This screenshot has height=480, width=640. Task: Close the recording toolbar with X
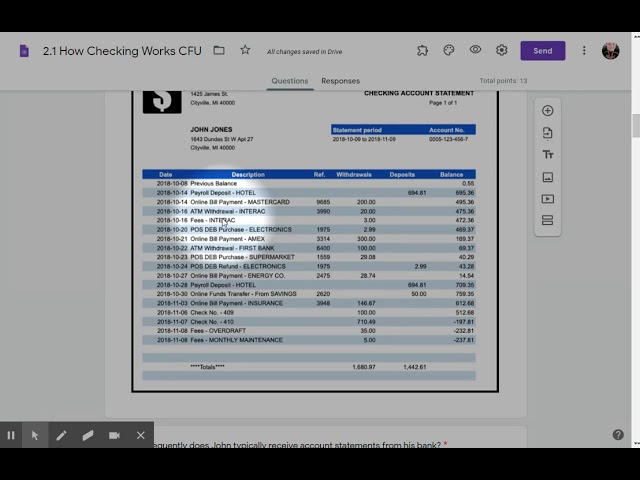coord(141,435)
